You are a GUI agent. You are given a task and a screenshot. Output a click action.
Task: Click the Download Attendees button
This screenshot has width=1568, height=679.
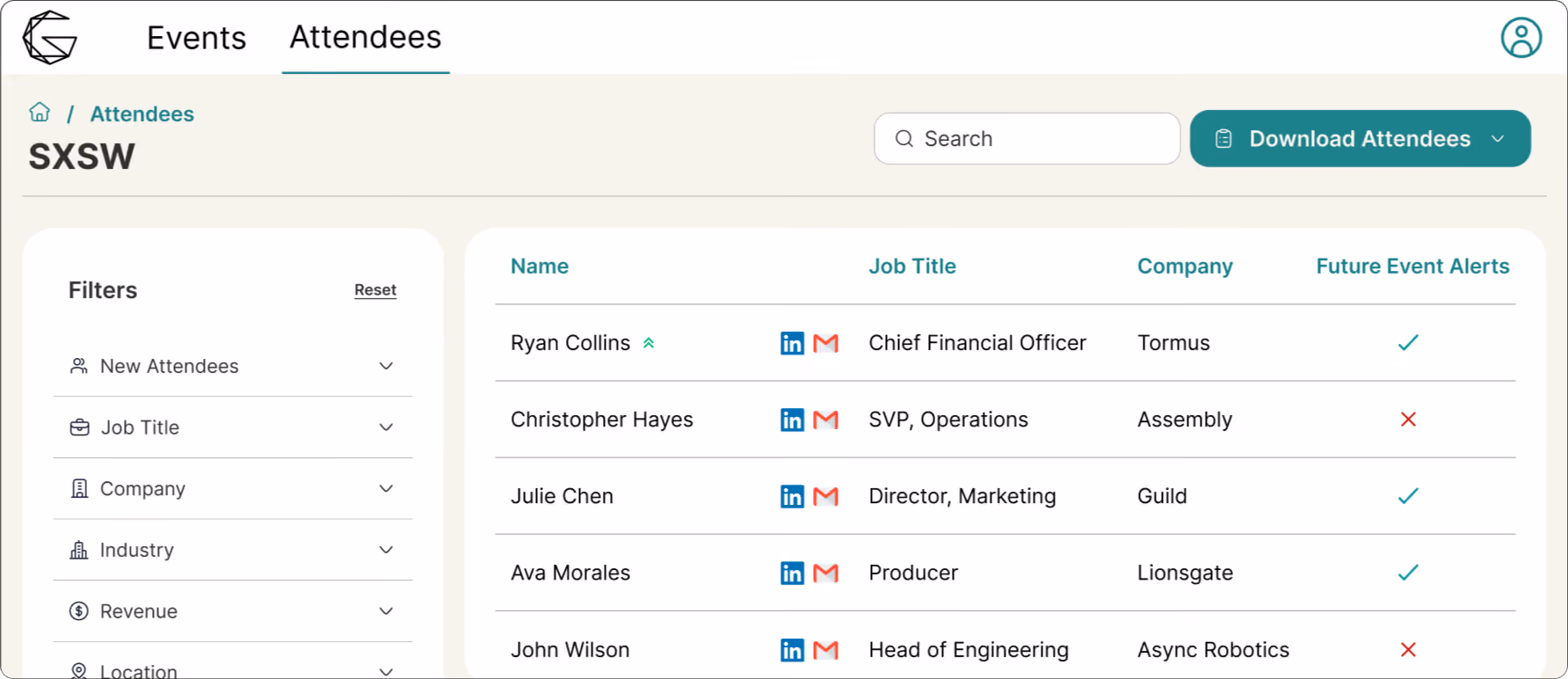click(x=1360, y=138)
